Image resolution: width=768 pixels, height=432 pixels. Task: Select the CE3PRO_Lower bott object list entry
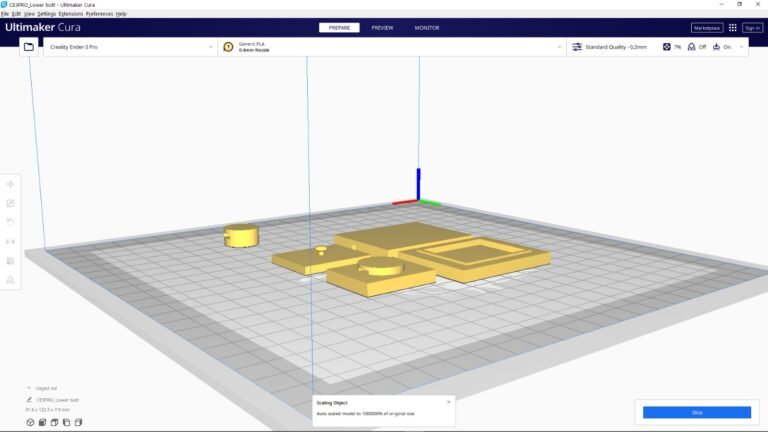pos(57,400)
